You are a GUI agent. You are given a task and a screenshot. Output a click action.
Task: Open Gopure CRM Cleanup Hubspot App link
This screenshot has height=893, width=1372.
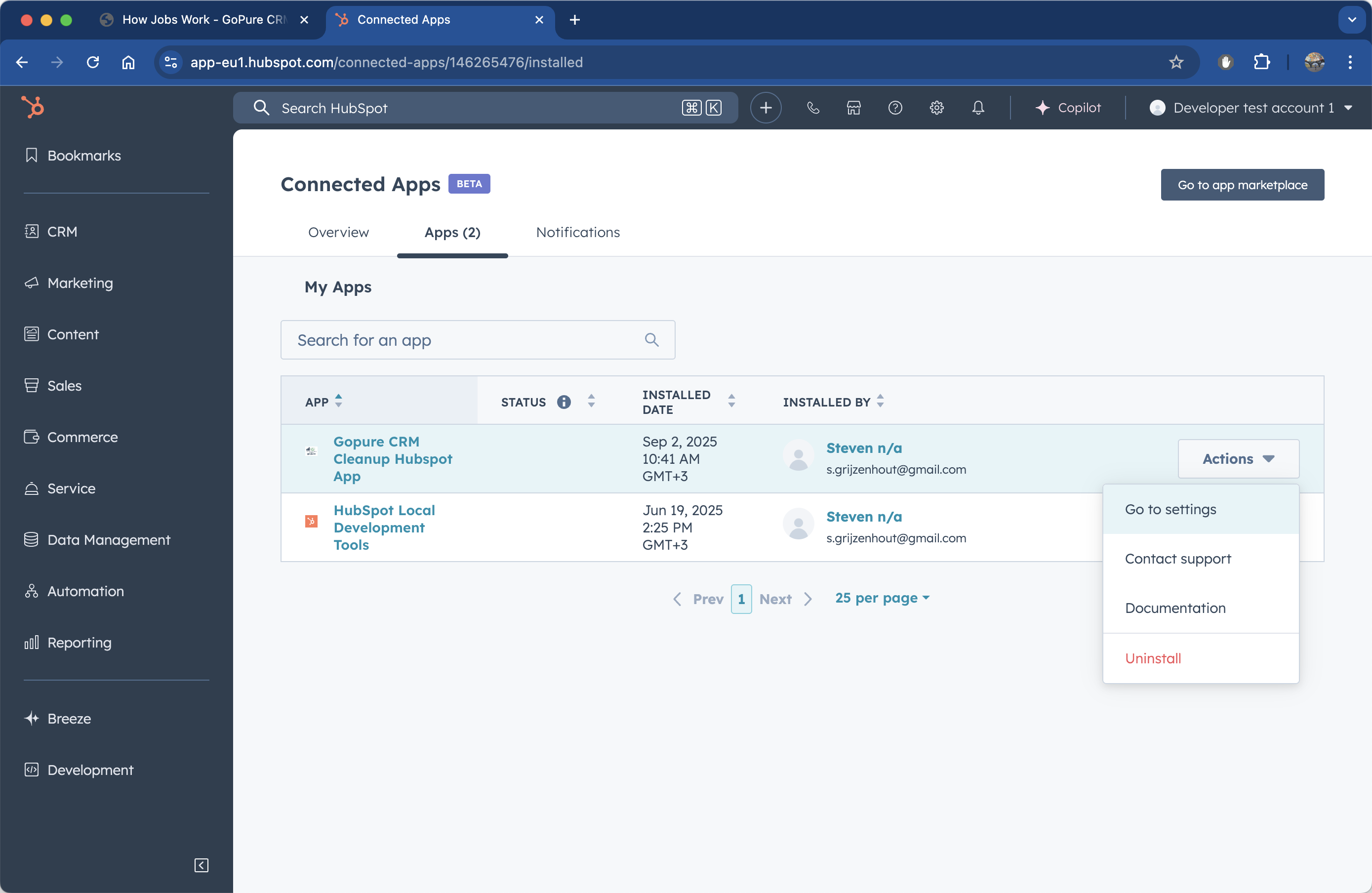(392, 459)
